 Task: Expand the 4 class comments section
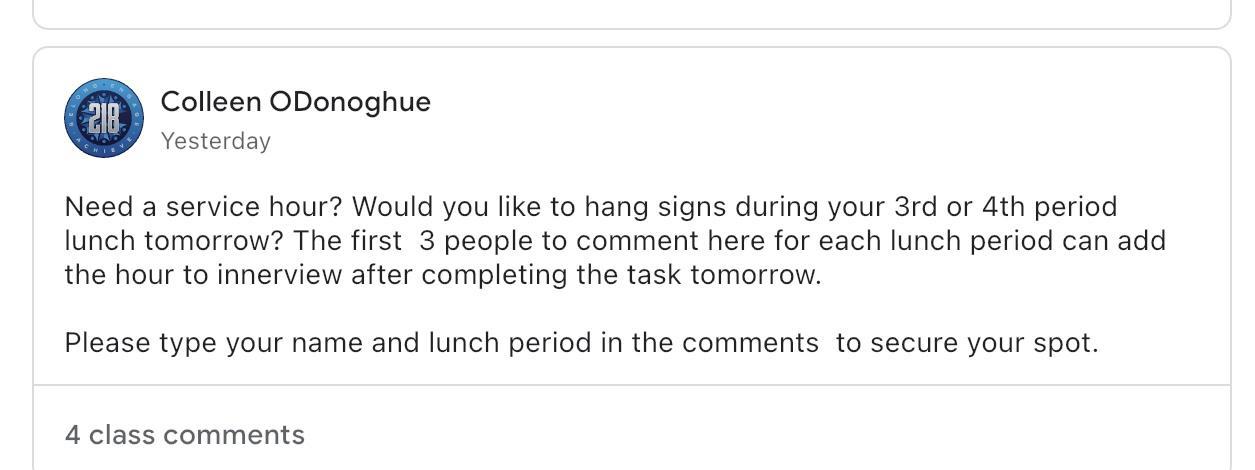coord(185,435)
